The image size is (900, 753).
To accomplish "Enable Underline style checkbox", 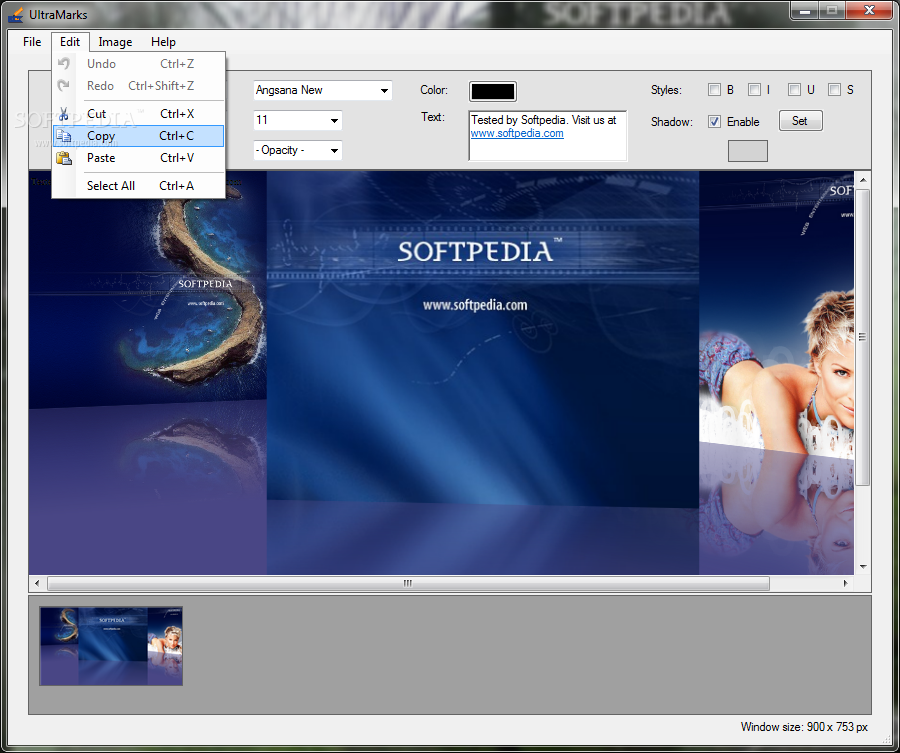I will click(794, 90).
